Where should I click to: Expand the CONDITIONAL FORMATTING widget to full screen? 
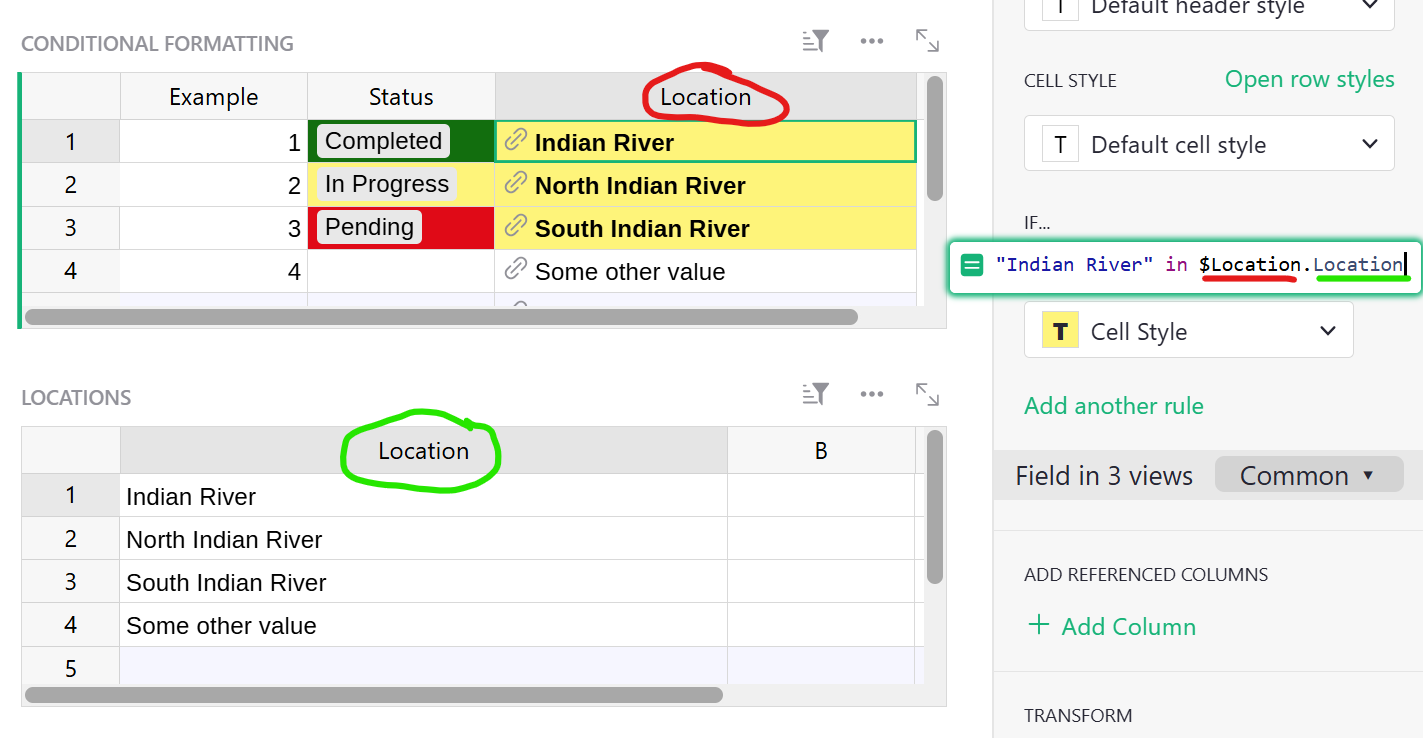coord(927,40)
